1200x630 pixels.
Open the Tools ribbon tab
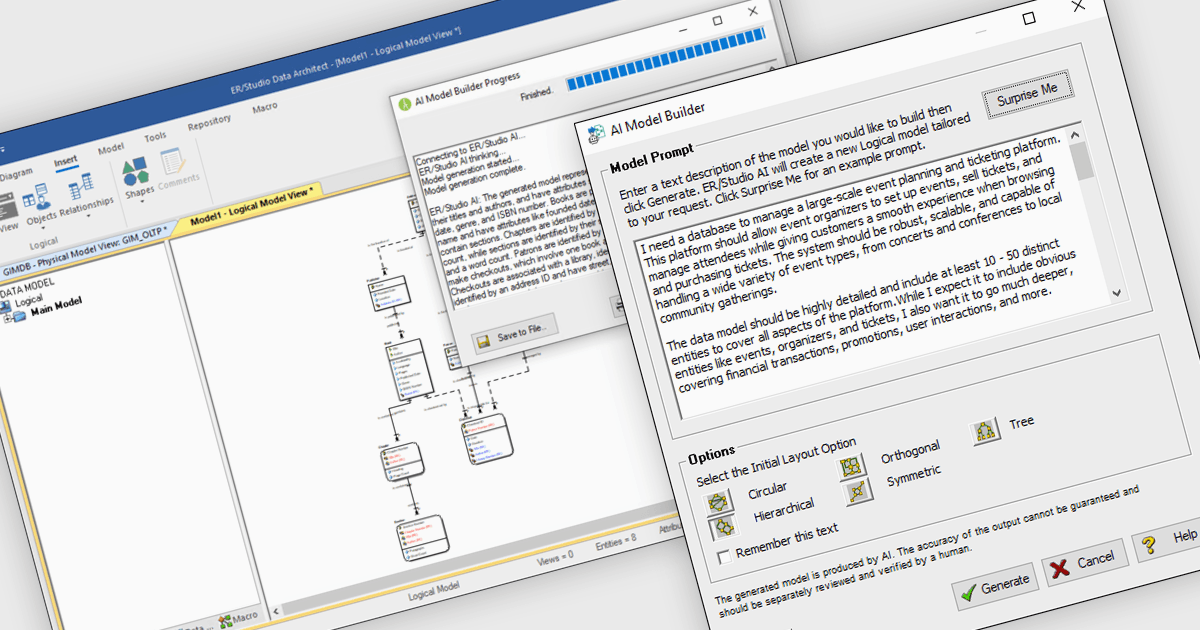pyautogui.click(x=155, y=137)
